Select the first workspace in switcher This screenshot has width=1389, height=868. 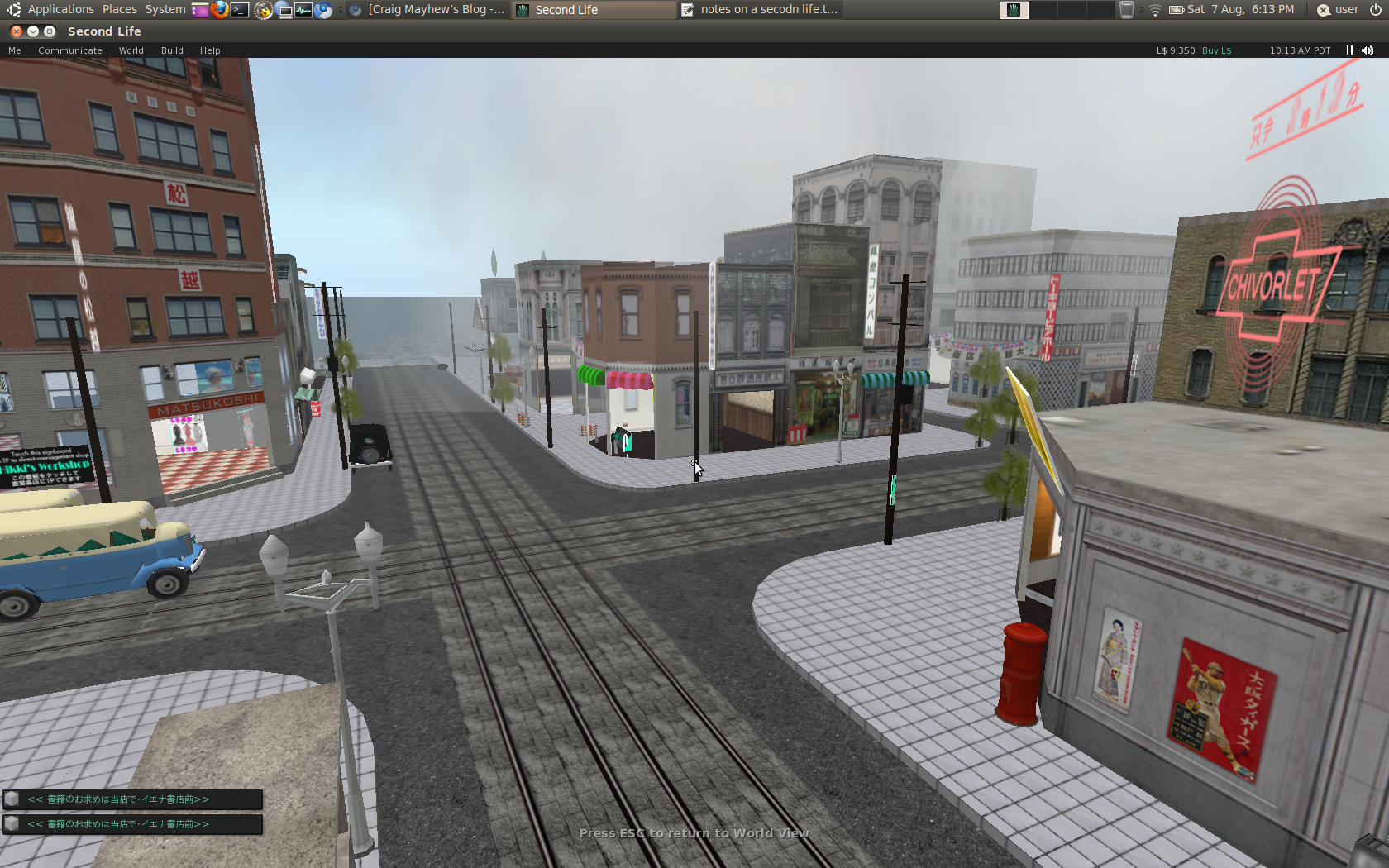pyautogui.click(x=1014, y=10)
